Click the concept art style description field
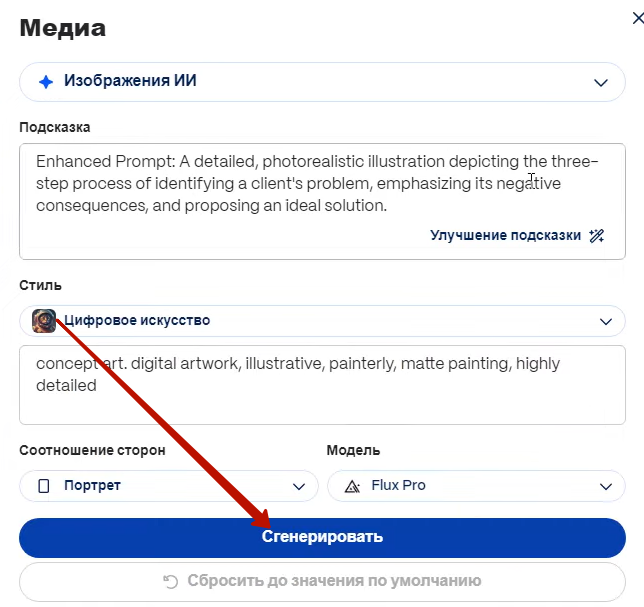The height and width of the screenshot is (607, 644). tap(322, 385)
